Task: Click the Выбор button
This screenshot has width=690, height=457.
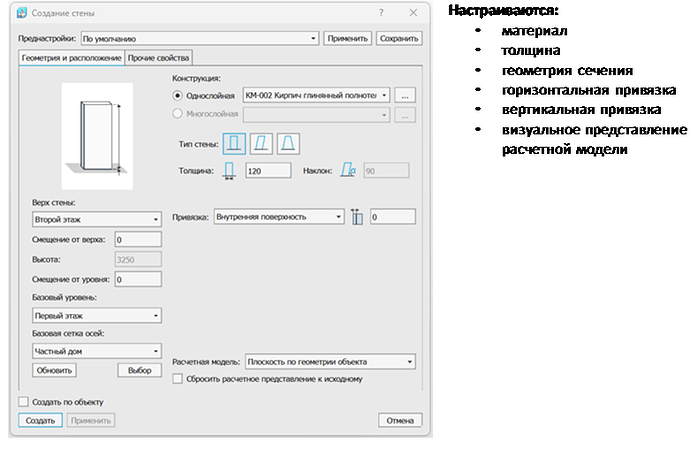Action: click(x=139, y=370)
